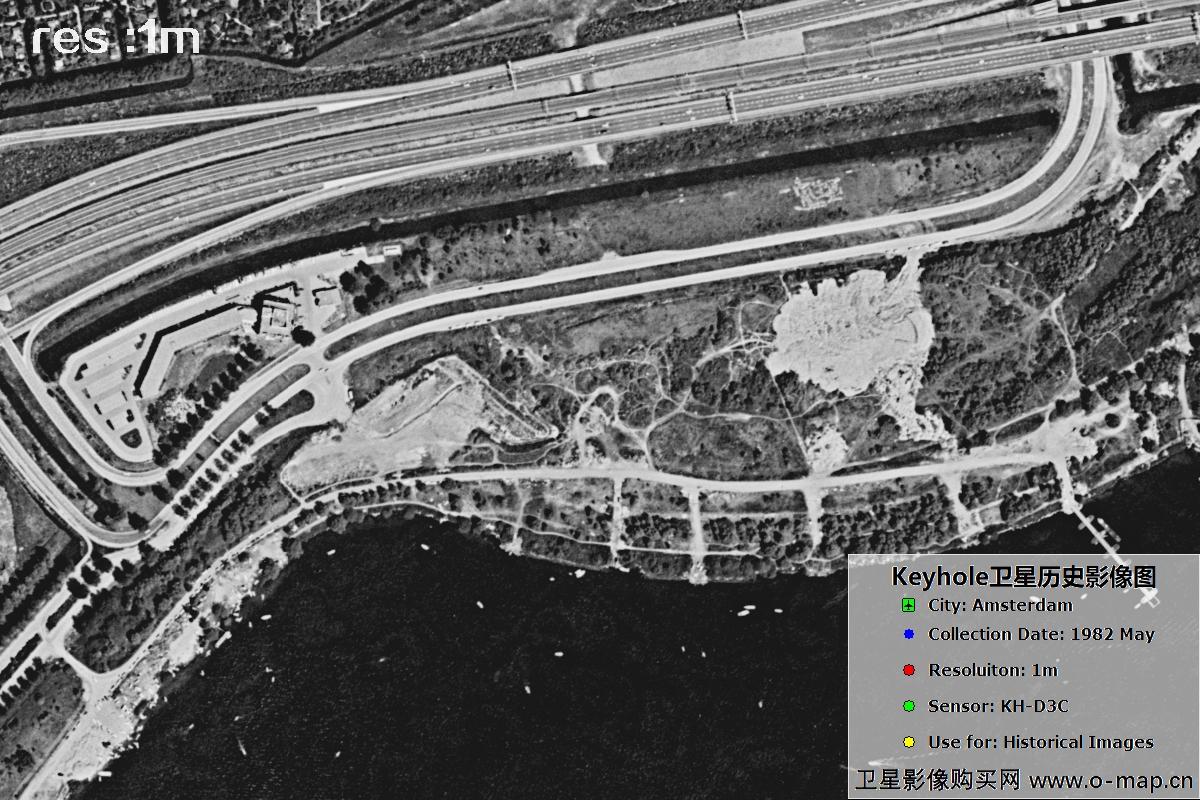Click the green dot beside Sensor
The image size is (1200, 800).
(908, 706)
